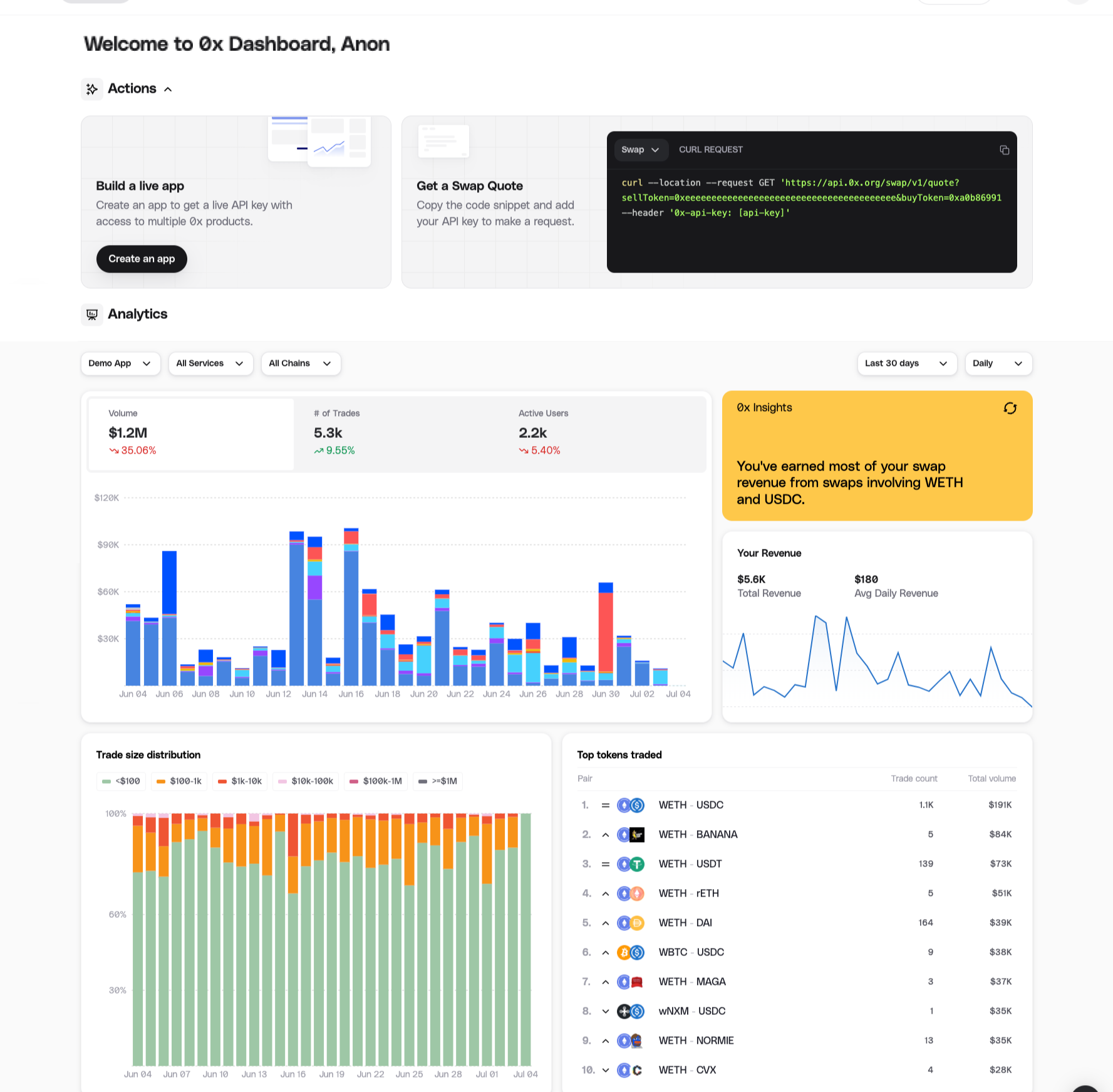Click the Actions sparkle icon
This screenshot has height=1092, width=1113.
[x=91, y=89]
